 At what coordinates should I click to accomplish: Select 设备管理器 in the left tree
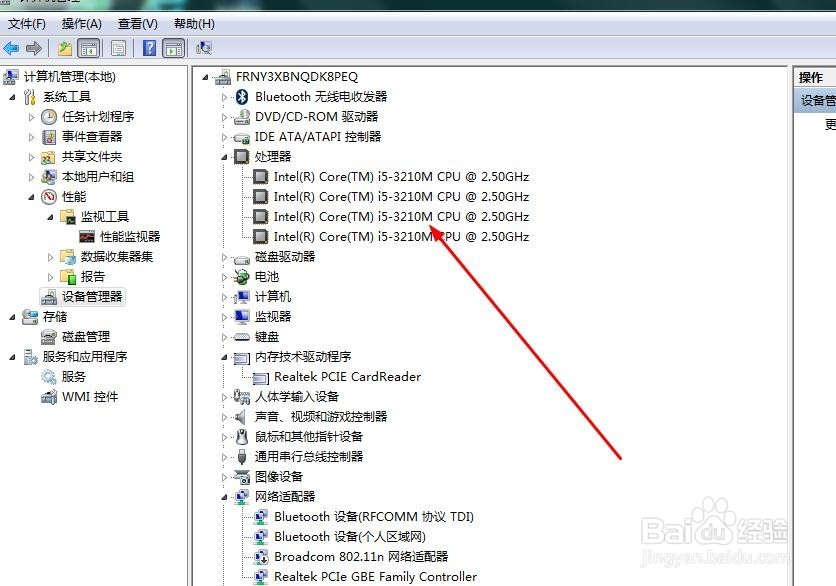[92, 296]
